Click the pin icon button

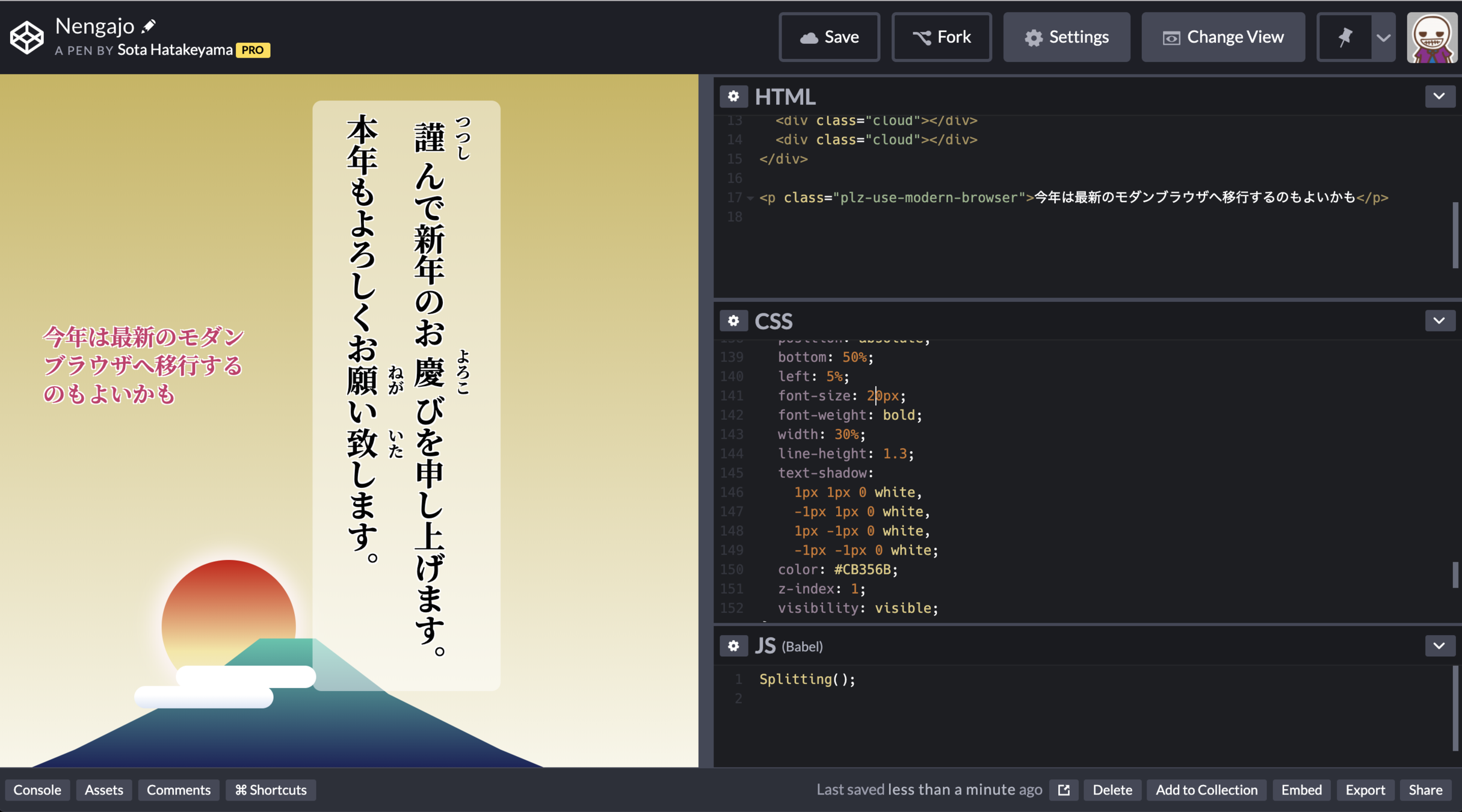tap(1345, 37)
